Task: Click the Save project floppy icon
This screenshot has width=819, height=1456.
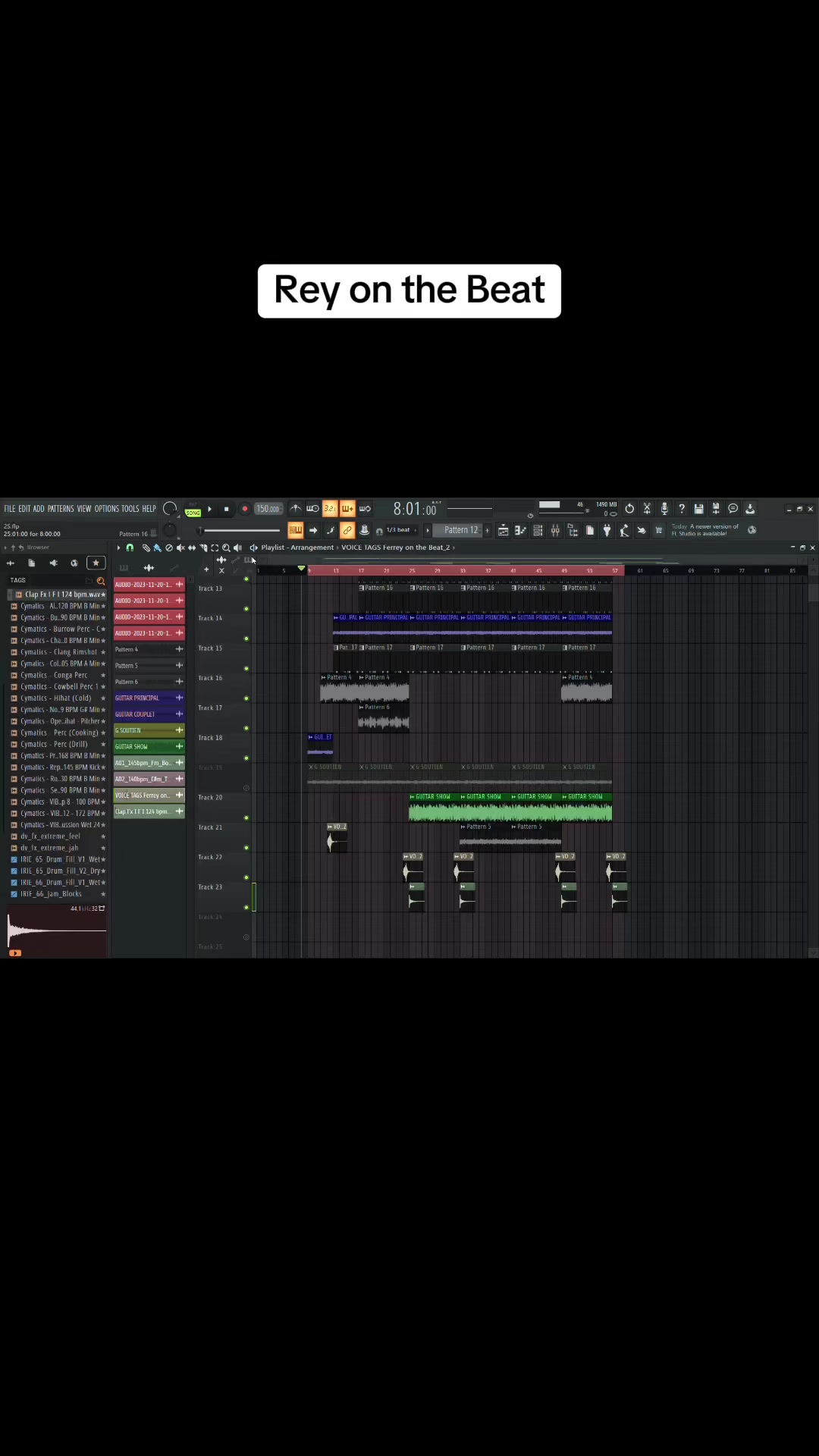Action: [698, 509]
